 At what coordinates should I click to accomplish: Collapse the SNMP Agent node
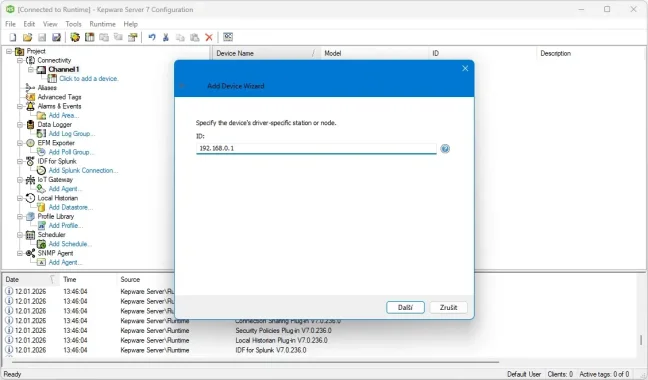tap(19, 253)
